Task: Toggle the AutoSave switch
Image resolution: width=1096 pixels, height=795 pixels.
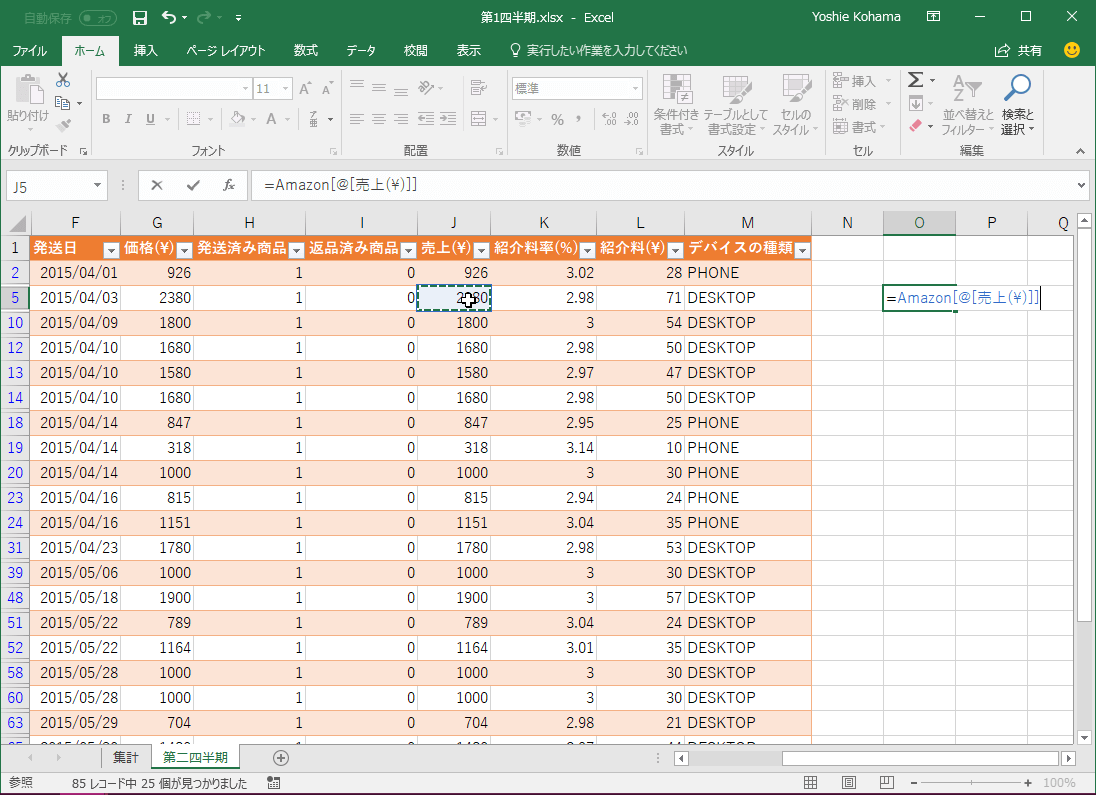Action: (x=97, y=18)
